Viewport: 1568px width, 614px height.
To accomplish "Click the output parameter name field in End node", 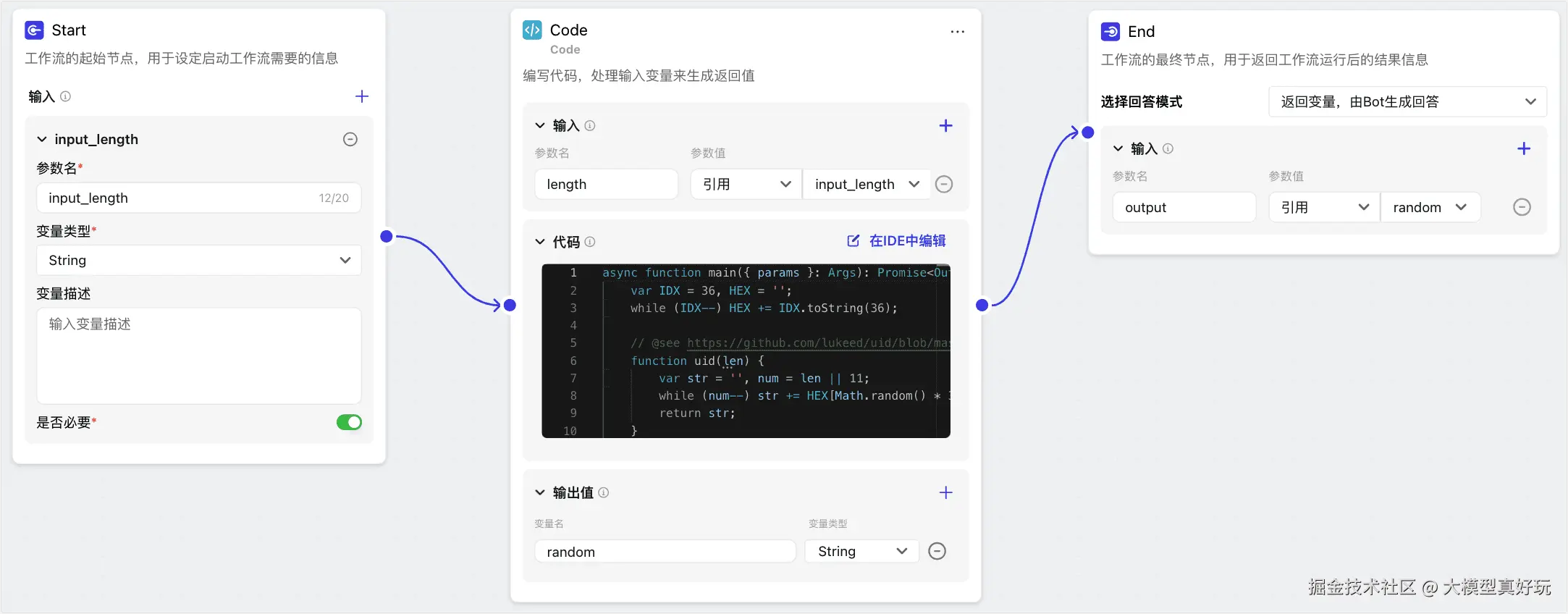I will point(1184,208).
